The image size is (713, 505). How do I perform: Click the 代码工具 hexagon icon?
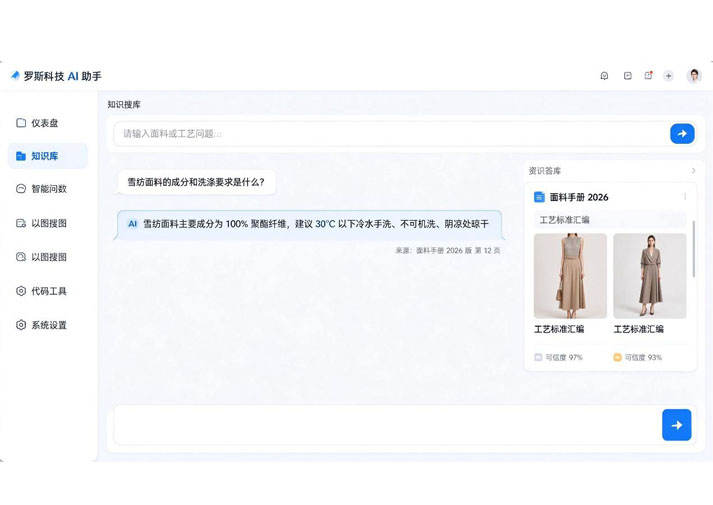(21, 291)
